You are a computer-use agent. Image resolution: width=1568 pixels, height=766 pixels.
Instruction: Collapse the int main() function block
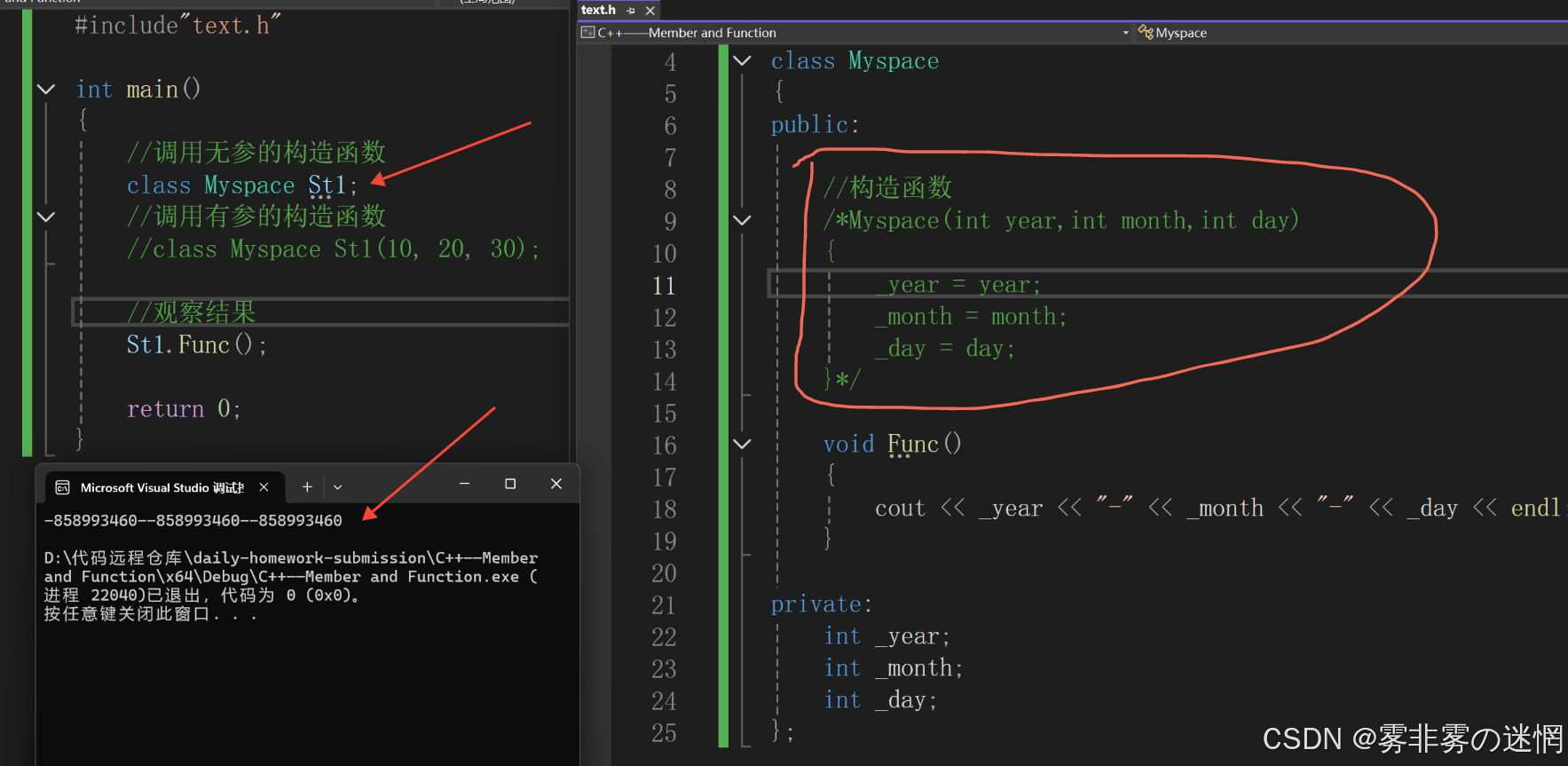tap(46, 90)
